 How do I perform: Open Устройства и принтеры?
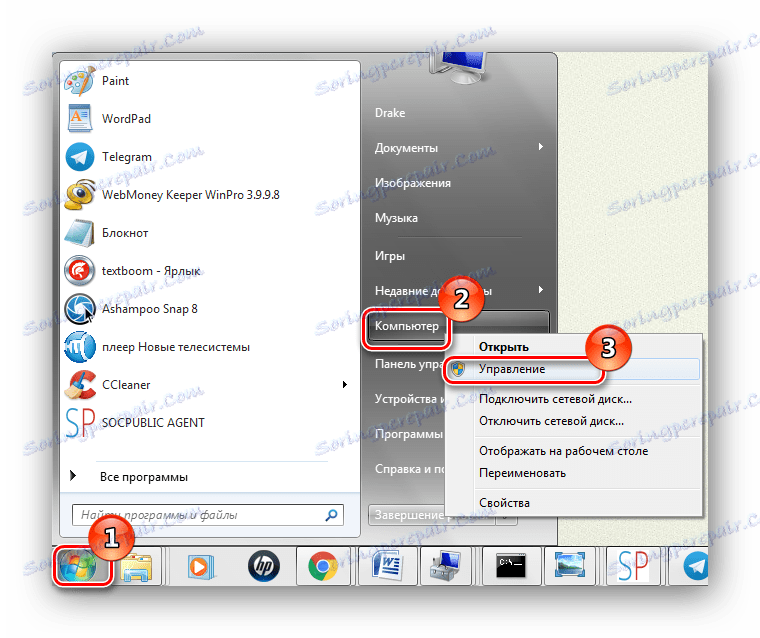(x=410, y=399)
